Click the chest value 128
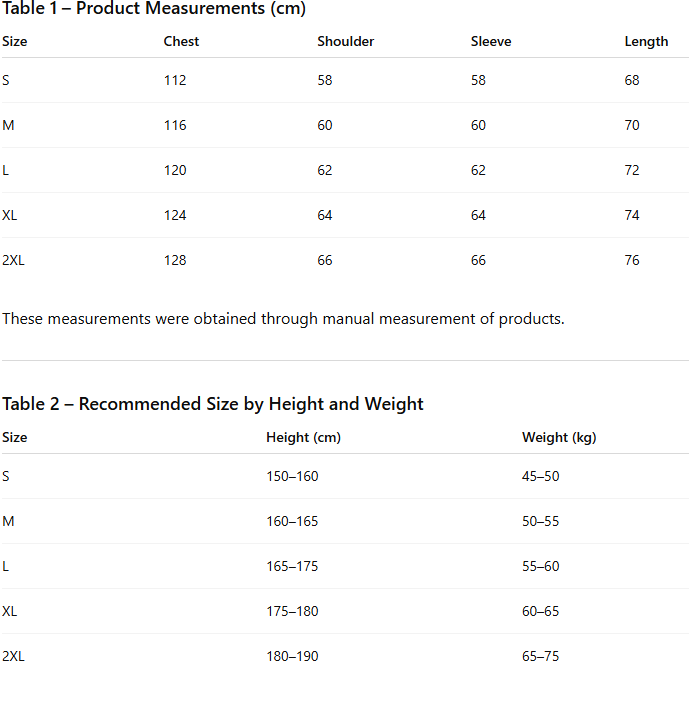Screen dimensions: 689x713 point(175,260)
